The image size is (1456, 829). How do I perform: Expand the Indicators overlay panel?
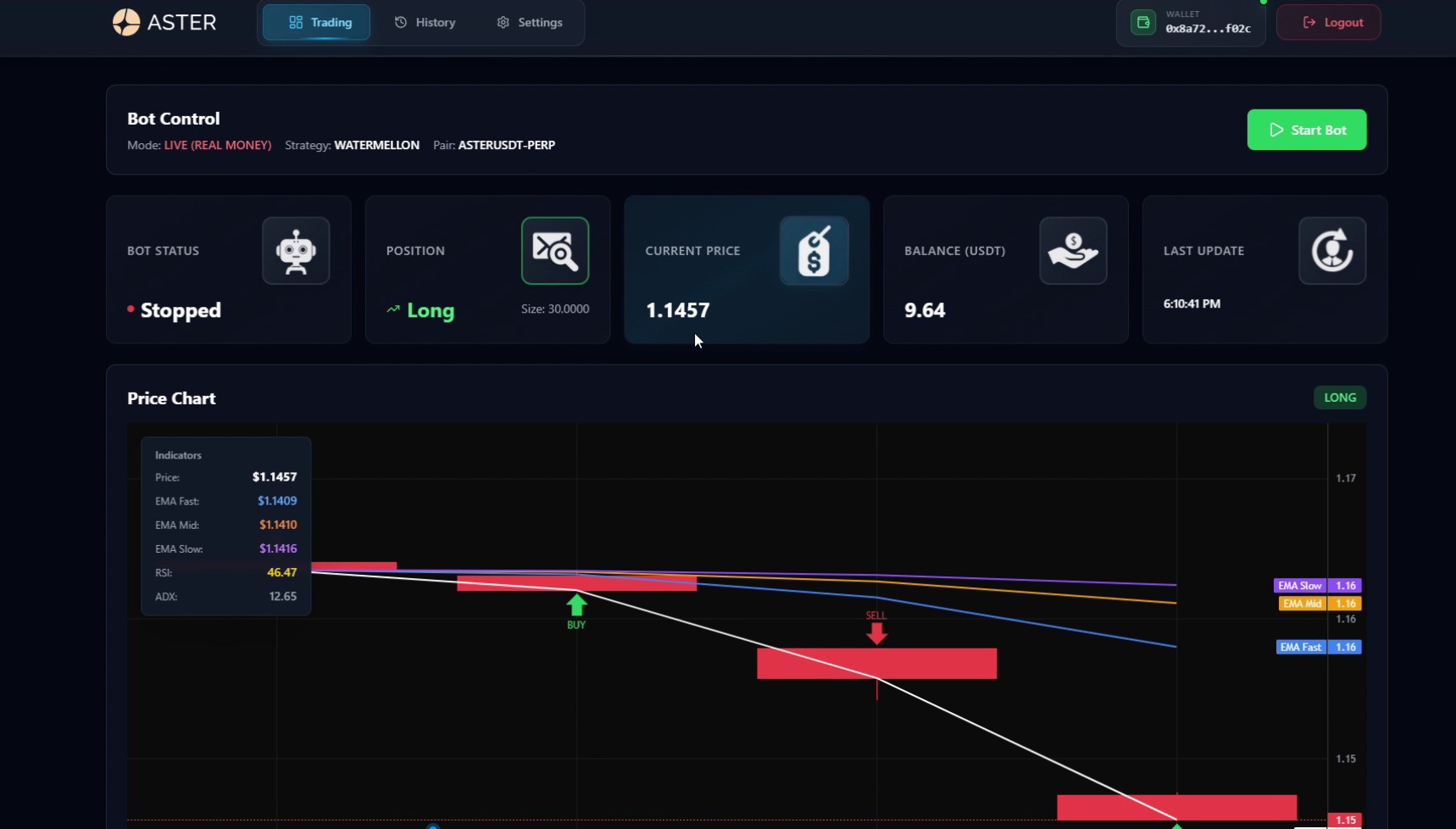pyautogui.click(x=178, y=455)
